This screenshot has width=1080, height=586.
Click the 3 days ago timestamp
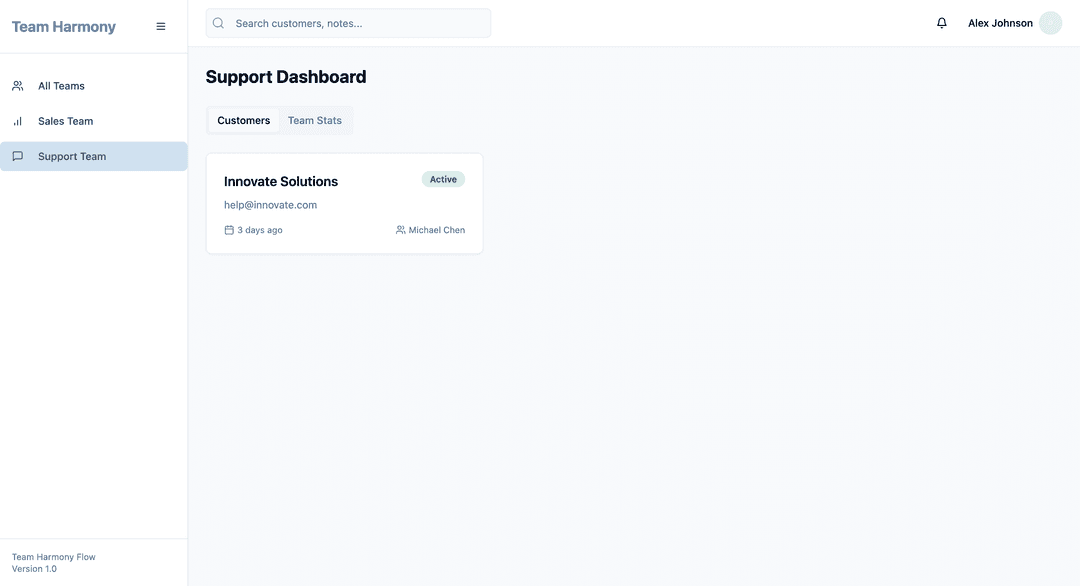tap(260, 230)
